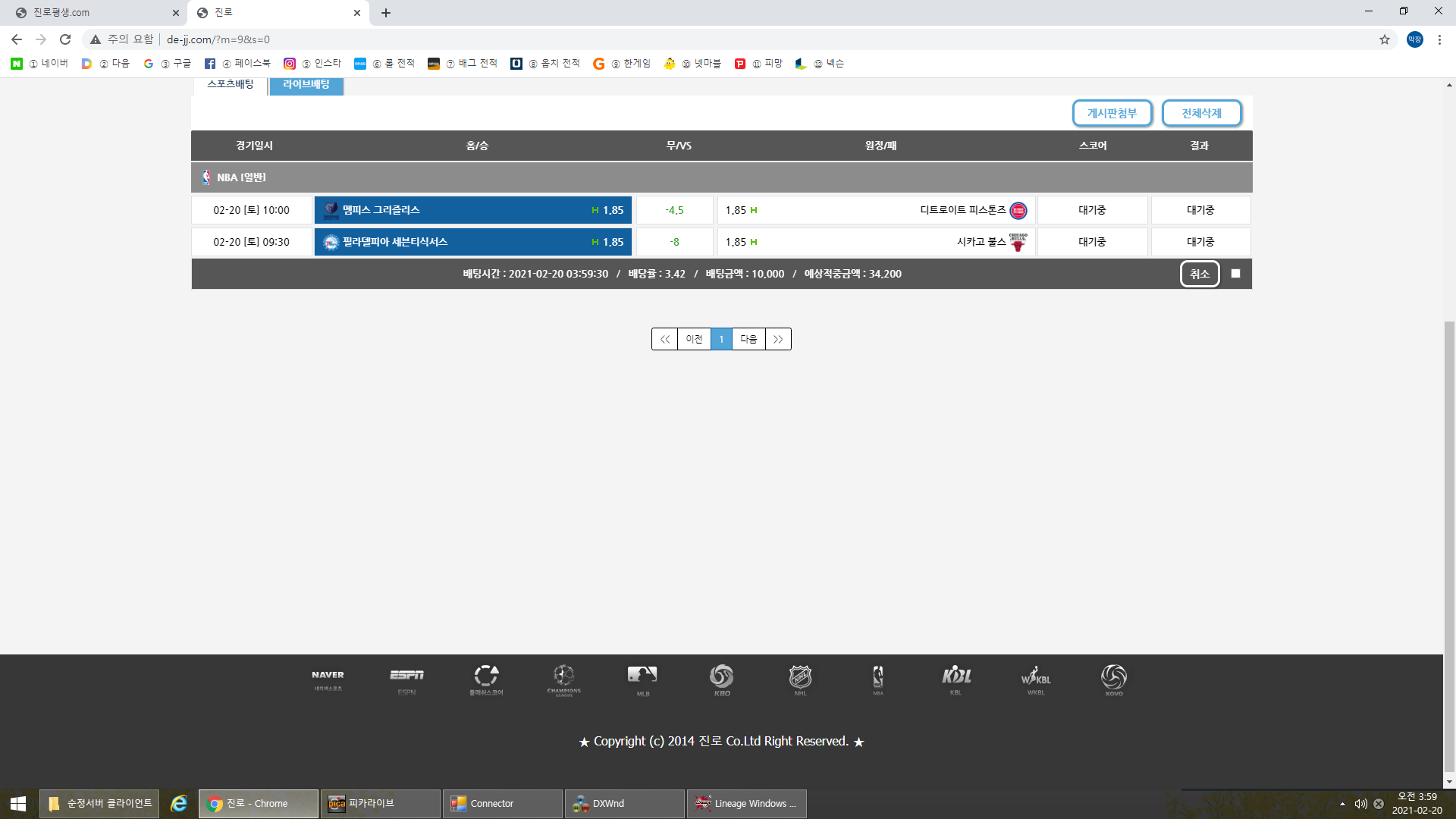Screen dimensions: 1456x819
Task: Go to next page with 다음
Action: tap(748, 339)
